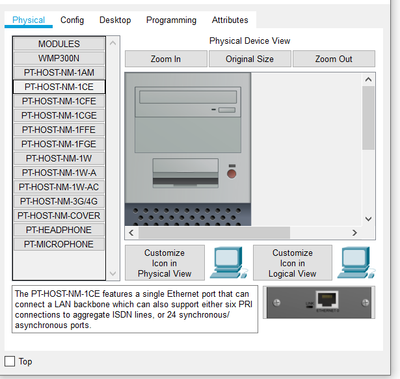Click the MODULES list header

(x=59, y=44)
